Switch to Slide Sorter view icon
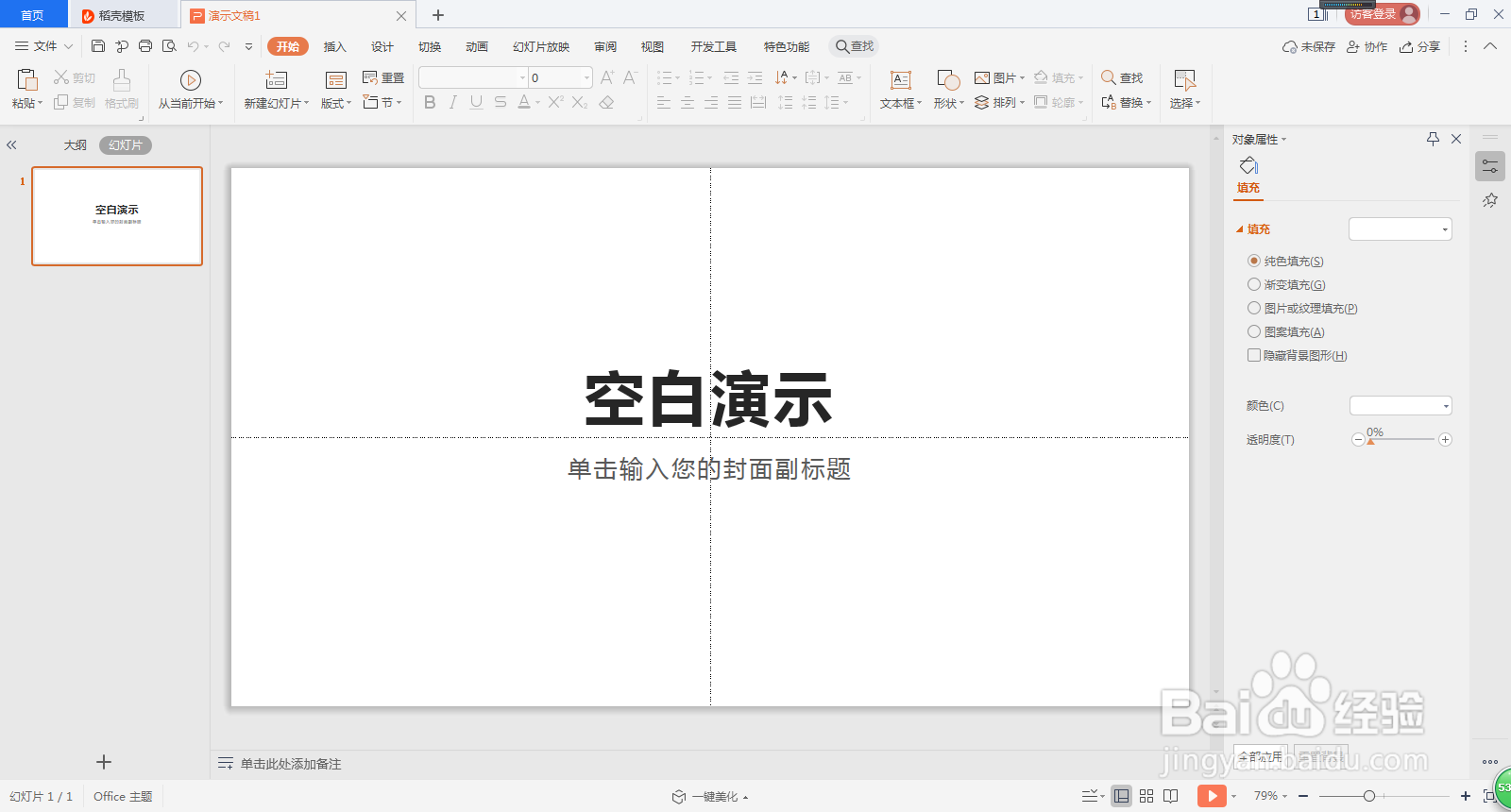The width and height of the screenshot is (1511, 812). click(1146, 796)
